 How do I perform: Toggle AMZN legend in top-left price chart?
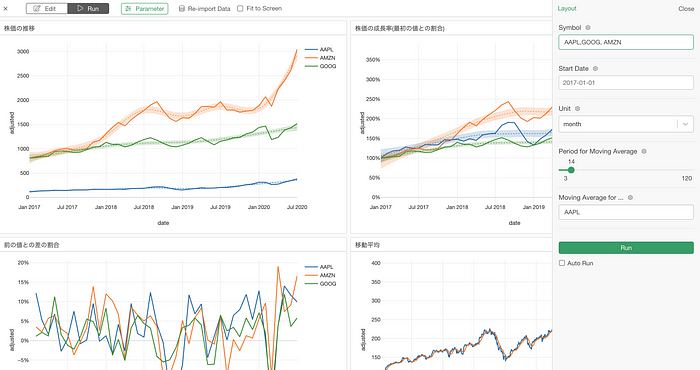coord(321,58)
